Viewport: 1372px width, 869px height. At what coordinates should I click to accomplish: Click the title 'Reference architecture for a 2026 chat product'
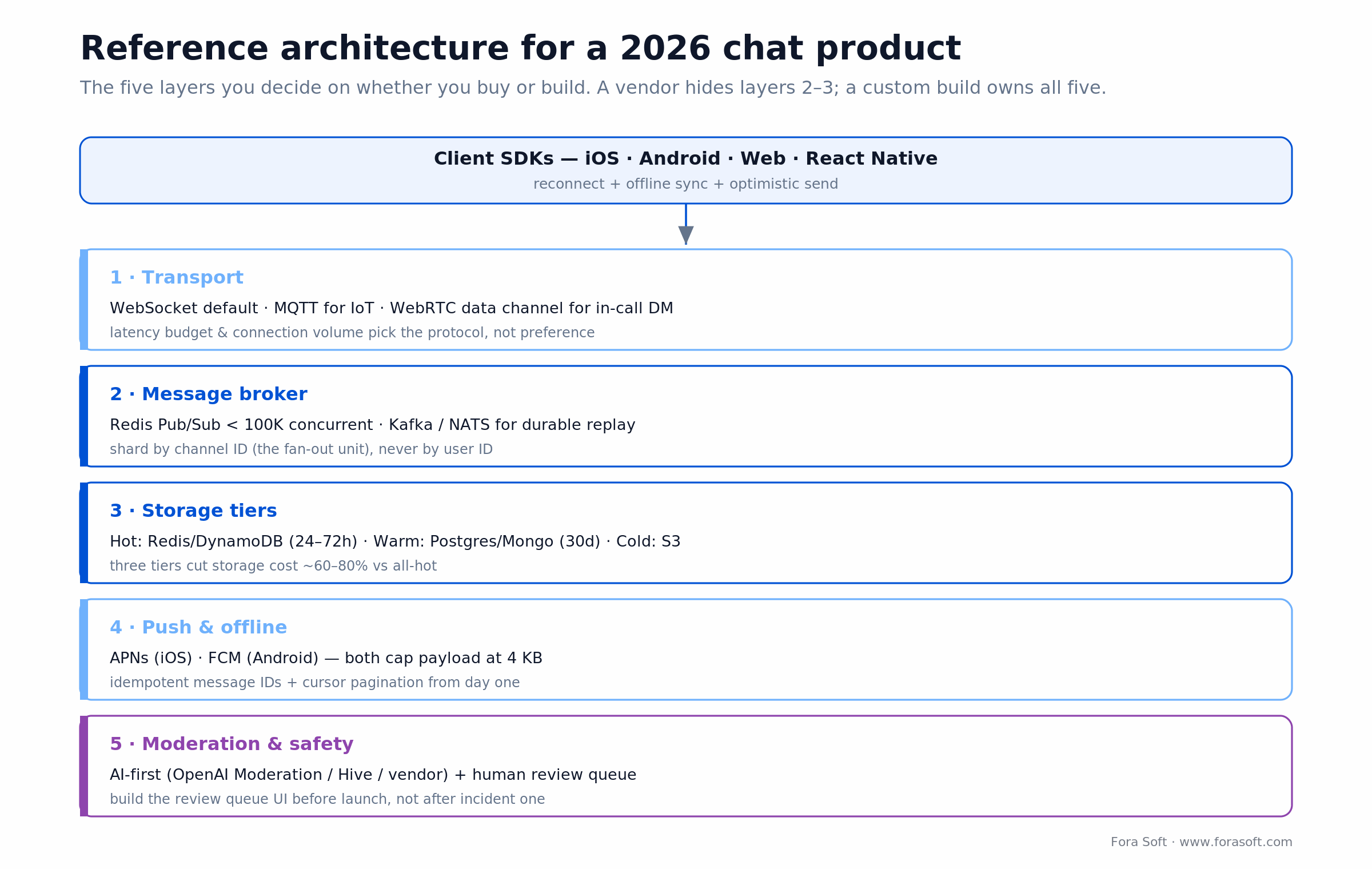(520, 49)
